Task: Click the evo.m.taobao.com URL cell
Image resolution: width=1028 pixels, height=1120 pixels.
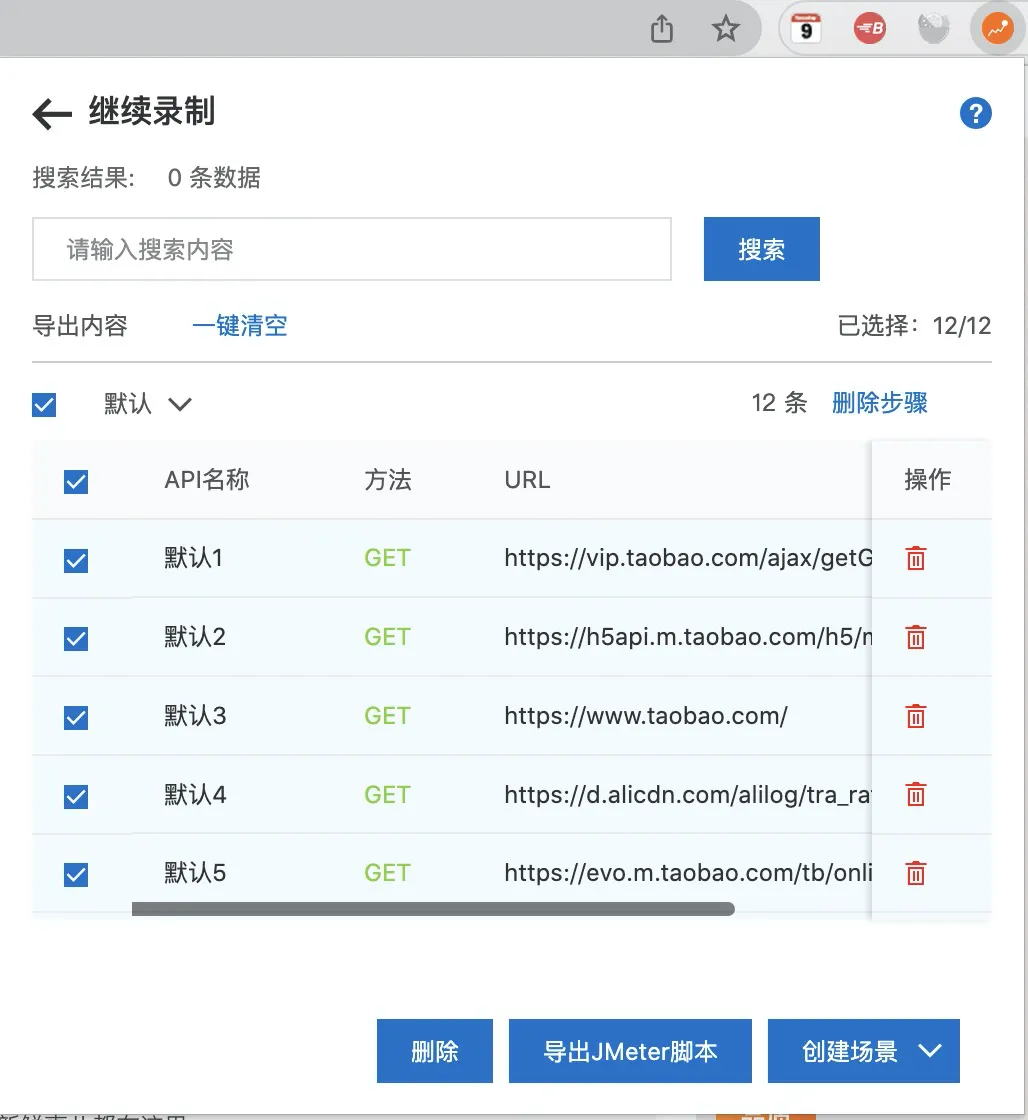Action: pos(688,873)
